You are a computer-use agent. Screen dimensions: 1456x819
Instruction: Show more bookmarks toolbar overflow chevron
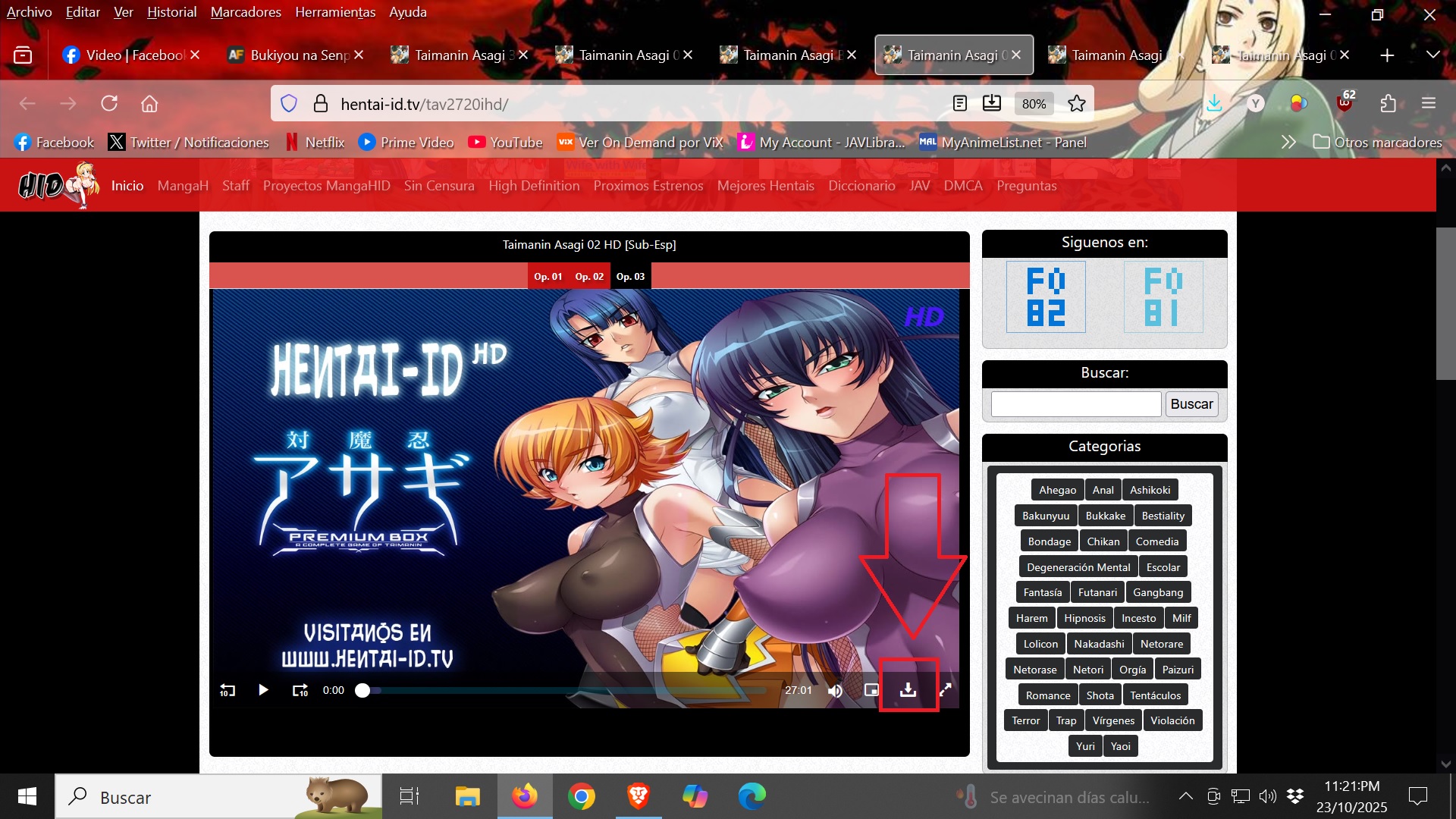pyautogui.click(x=1288, y=142)
